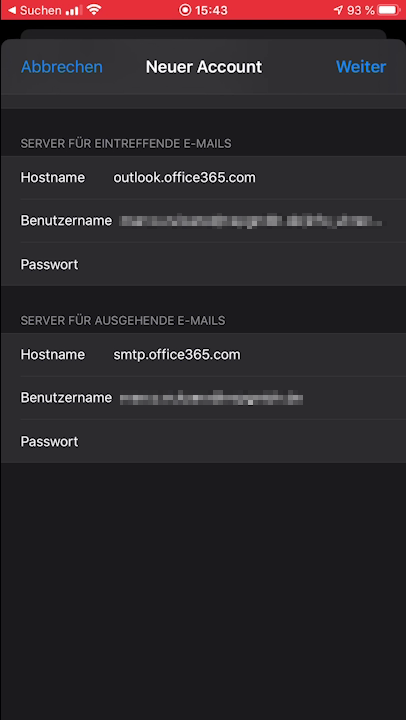
Task: Tap the 93 % battery percentage text
Action: [x=361, y=10]
